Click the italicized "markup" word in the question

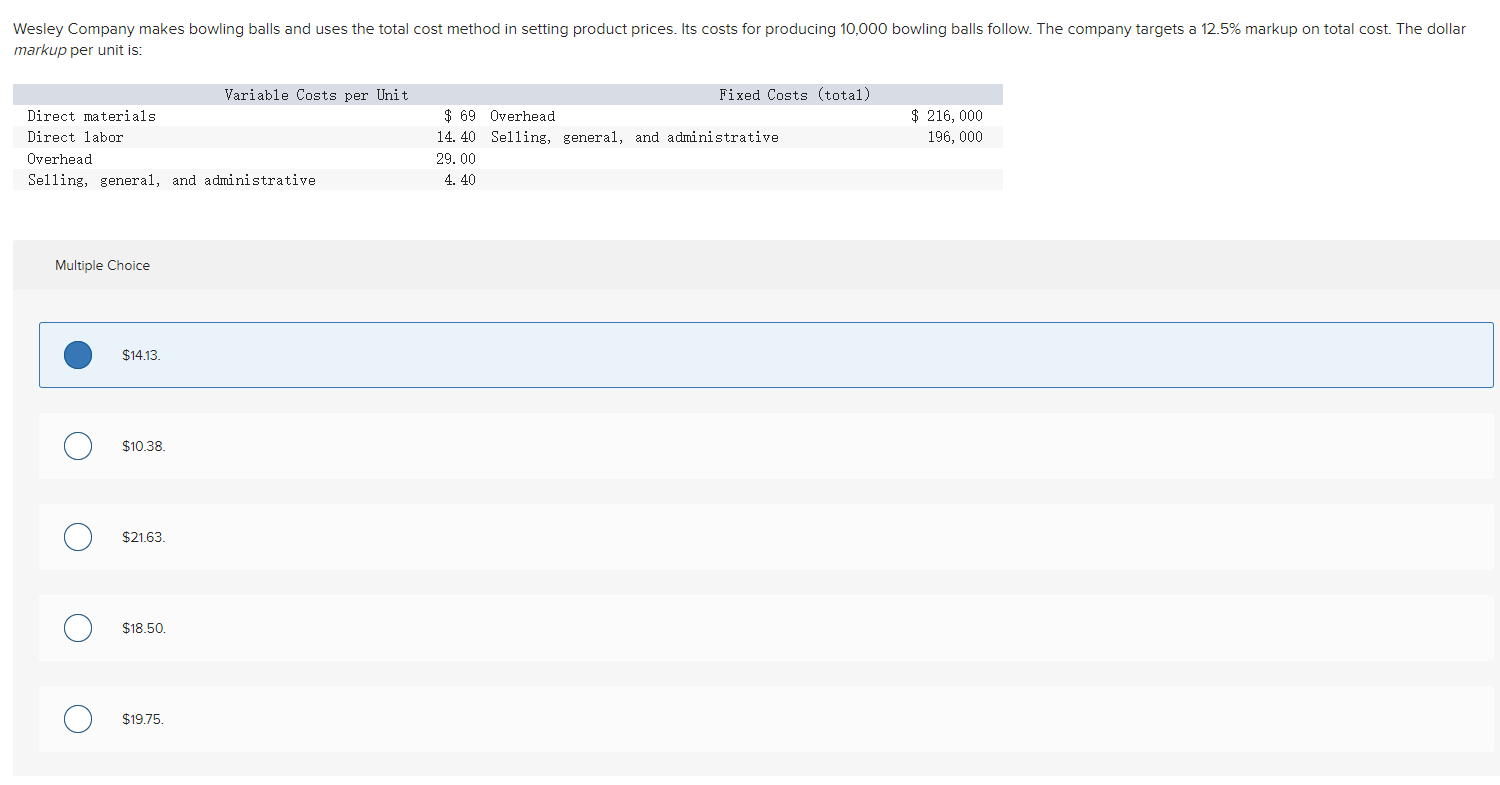click(x=39, y=50)
